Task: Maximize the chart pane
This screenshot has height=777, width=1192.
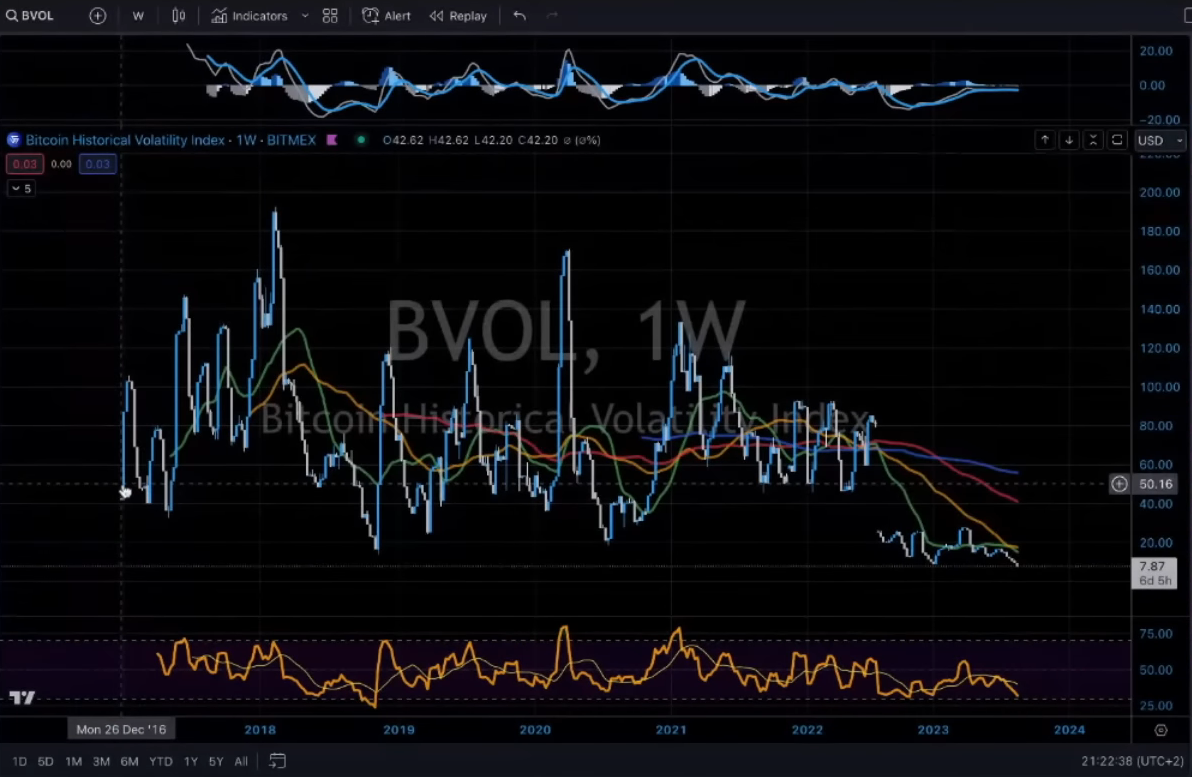Action: tap(1117, 140)
